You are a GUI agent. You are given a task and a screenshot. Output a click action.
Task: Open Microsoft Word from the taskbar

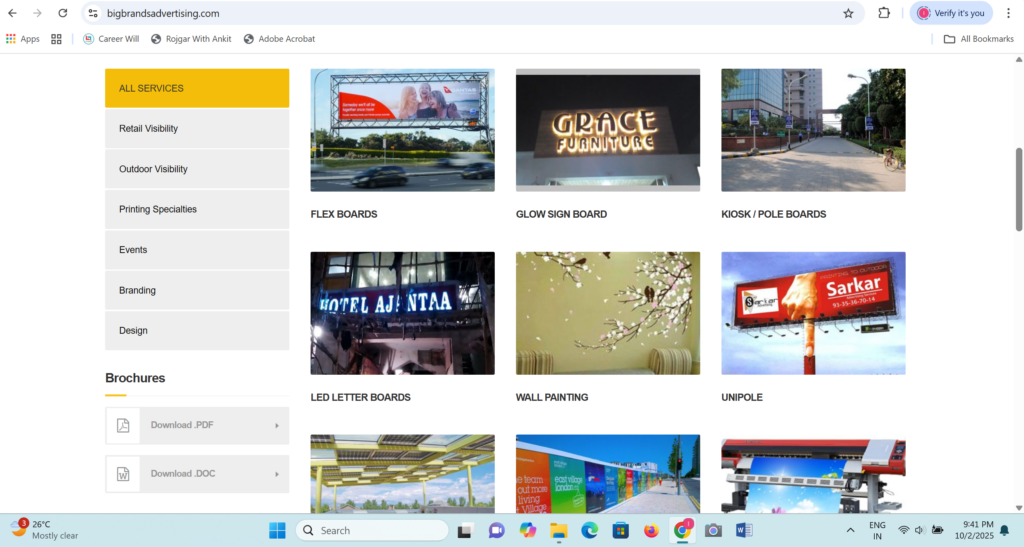744,531
